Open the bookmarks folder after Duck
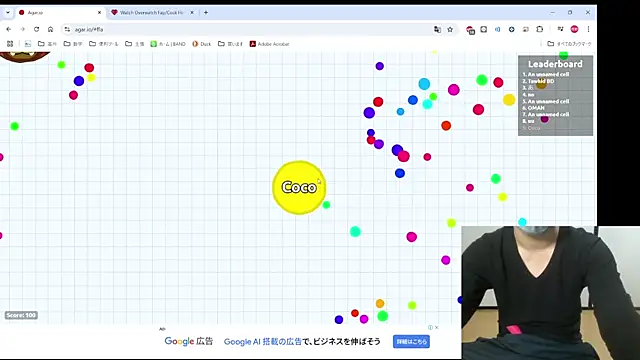The image size is (640, 360). pyautogui.click(x=231, y=44)
